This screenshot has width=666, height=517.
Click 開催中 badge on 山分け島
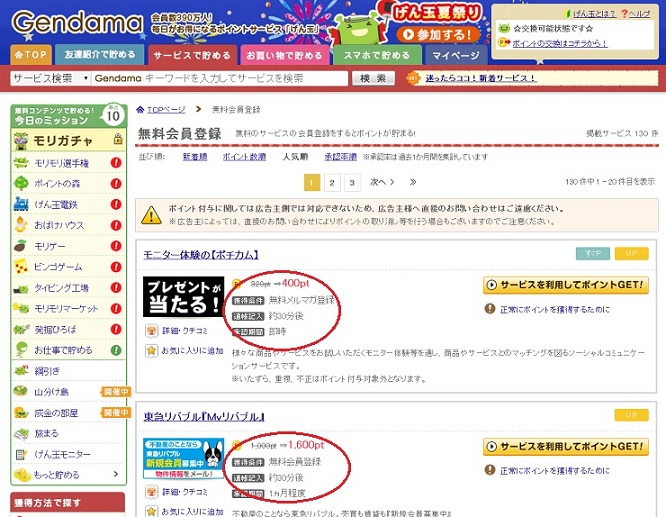point(116,392)
